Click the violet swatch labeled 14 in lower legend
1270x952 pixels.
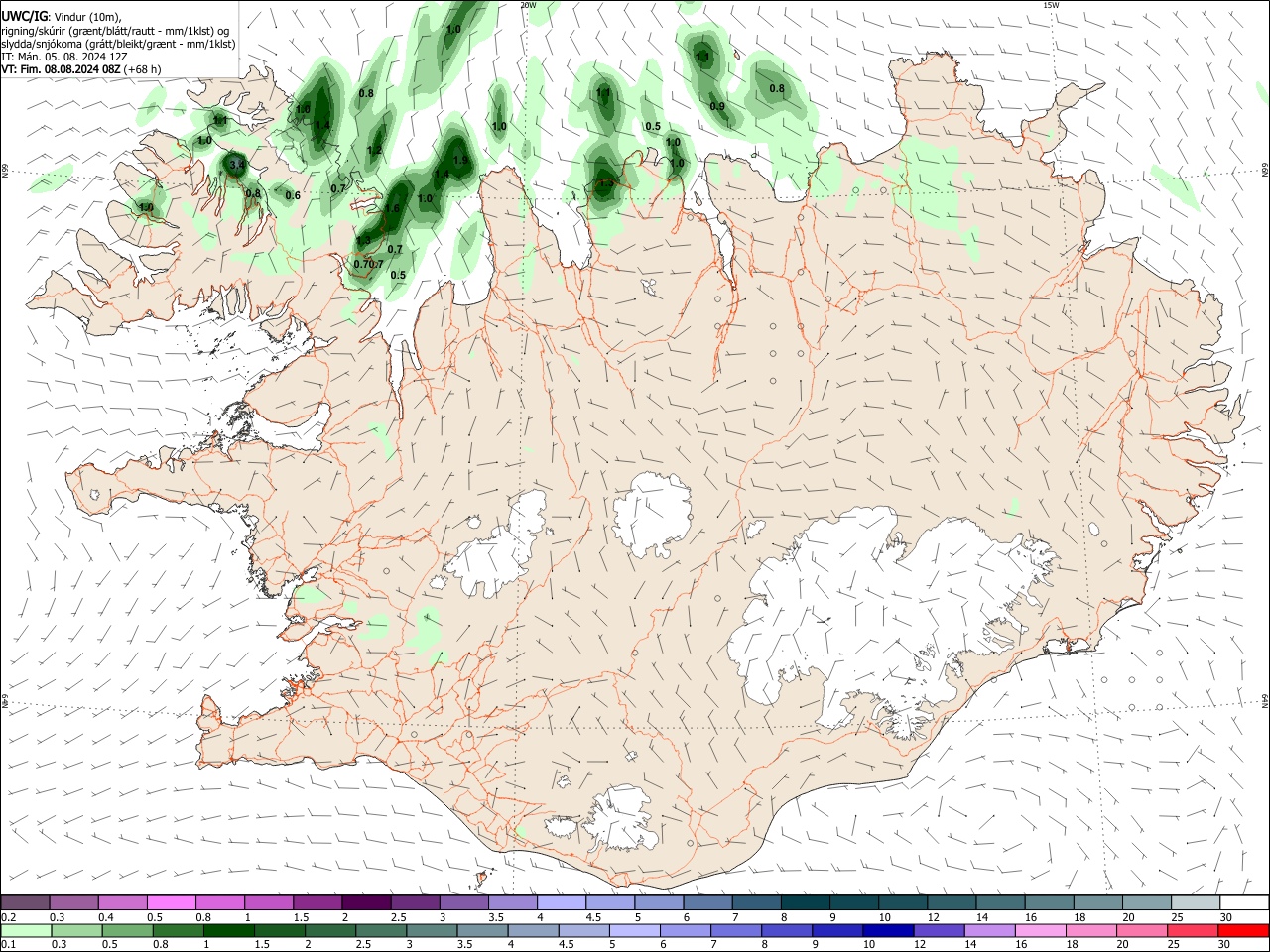[990, 931]
